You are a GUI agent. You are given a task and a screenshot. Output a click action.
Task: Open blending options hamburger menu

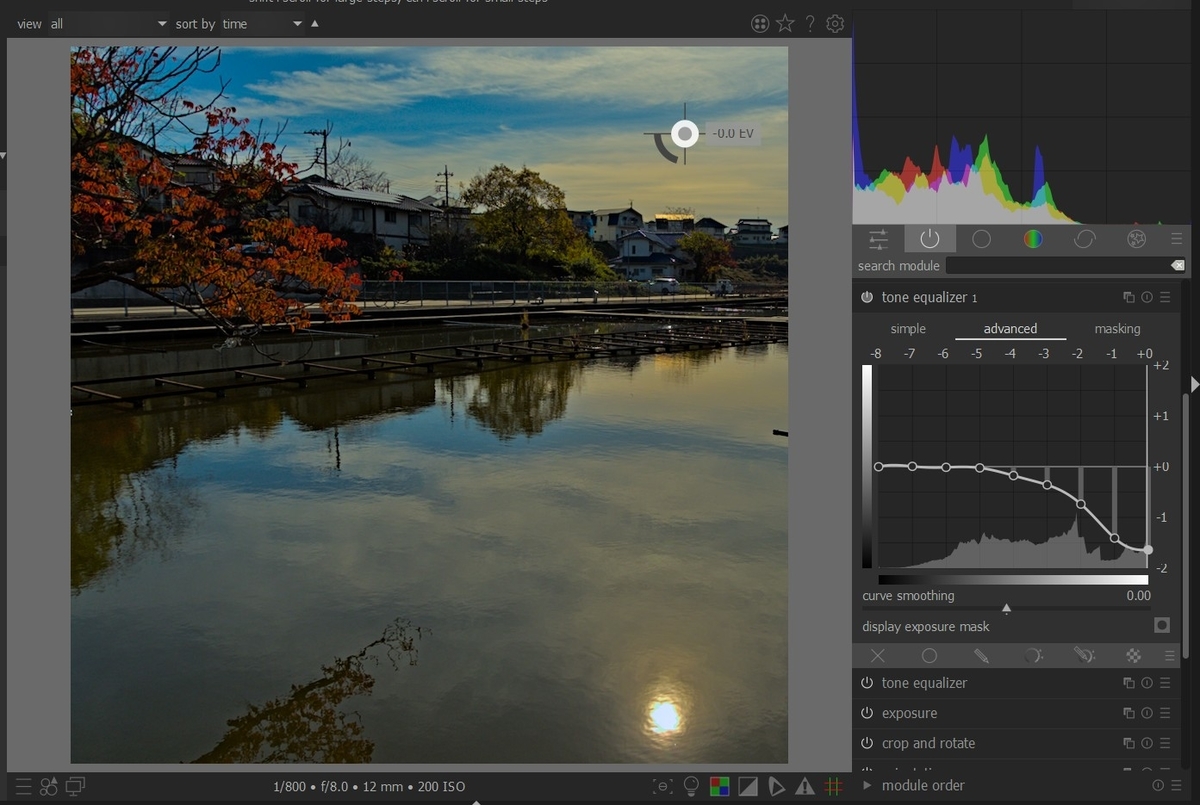1169,656
